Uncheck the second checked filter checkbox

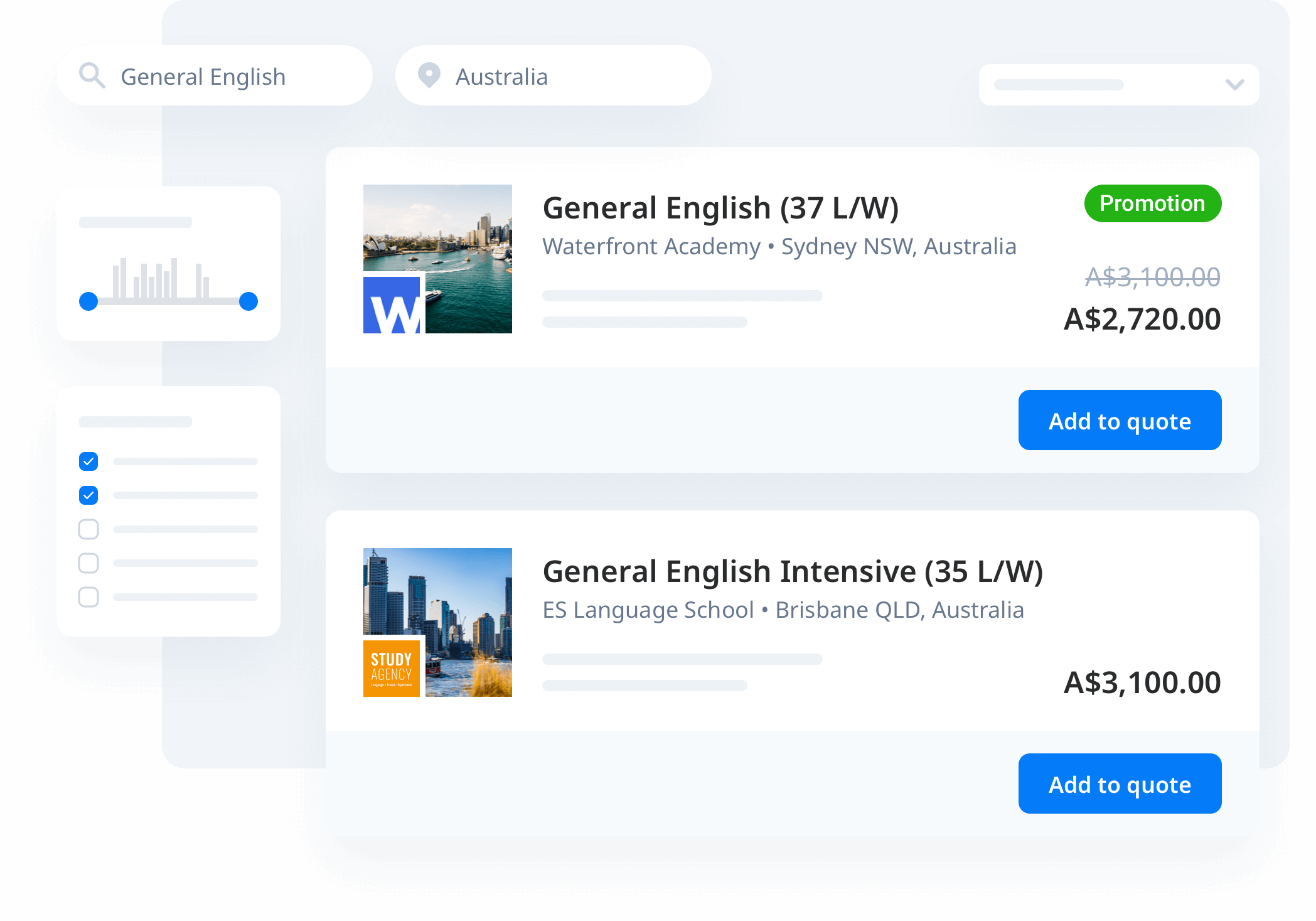(88, 495)
